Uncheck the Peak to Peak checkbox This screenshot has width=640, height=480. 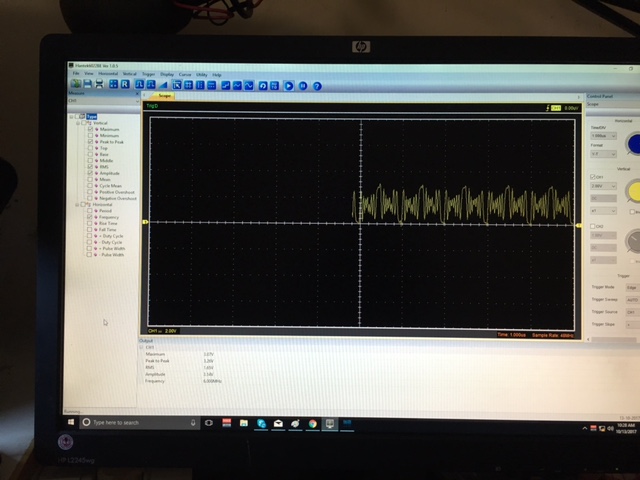pos(91,142)
